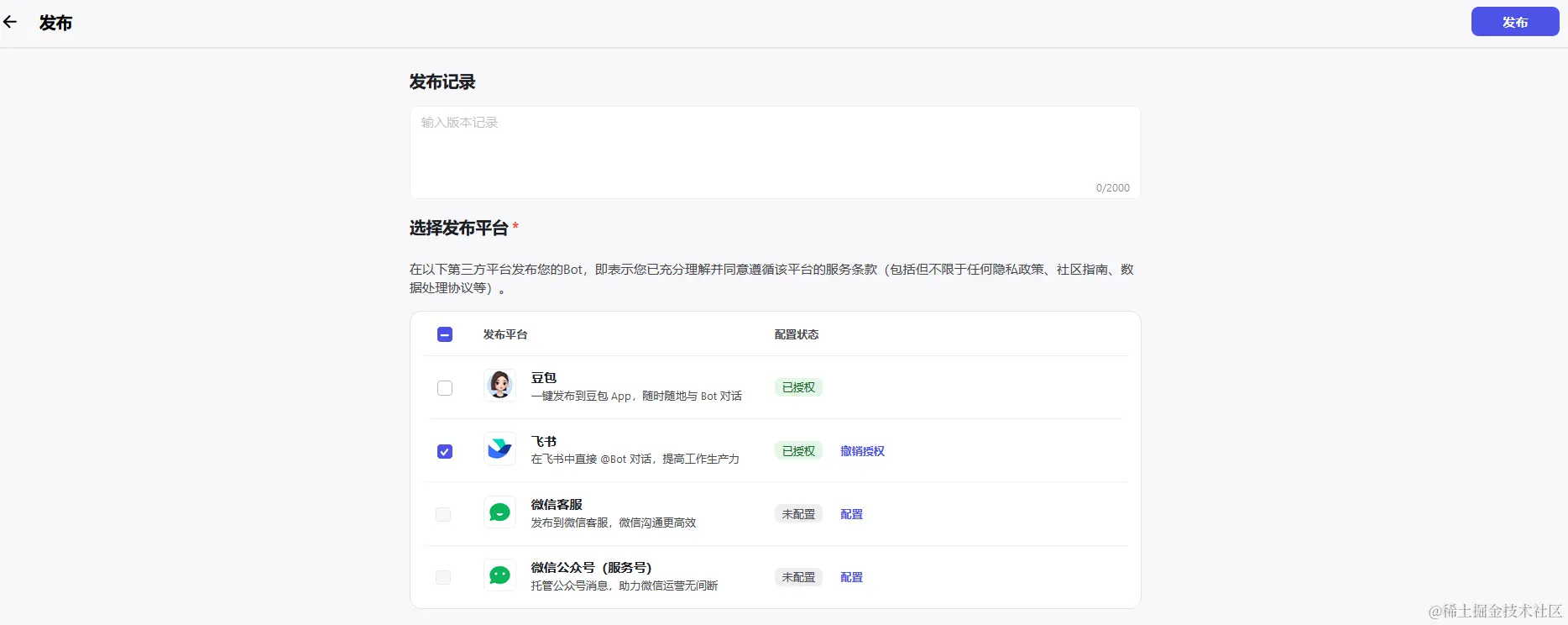Click 配置 link for 微信公众号
The width and height of the screenshot is (1568, 625).
[851, 577]
